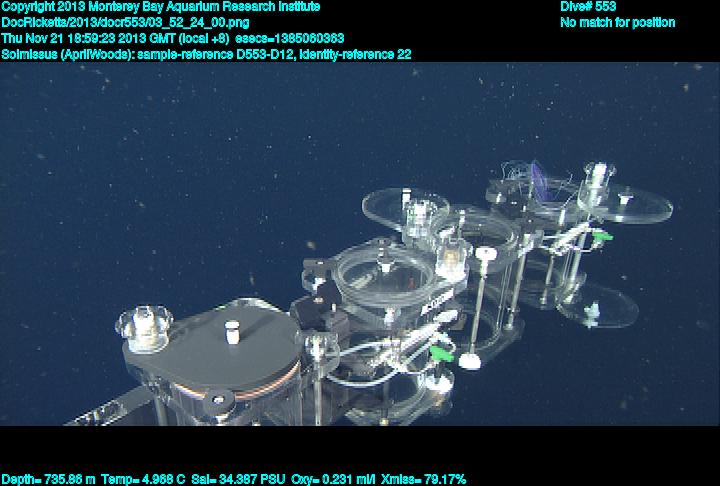This screenshot has height=486, width=720.
Task: Click the Oxy= 0.231 ml/l reading
Action: point(333,480)
